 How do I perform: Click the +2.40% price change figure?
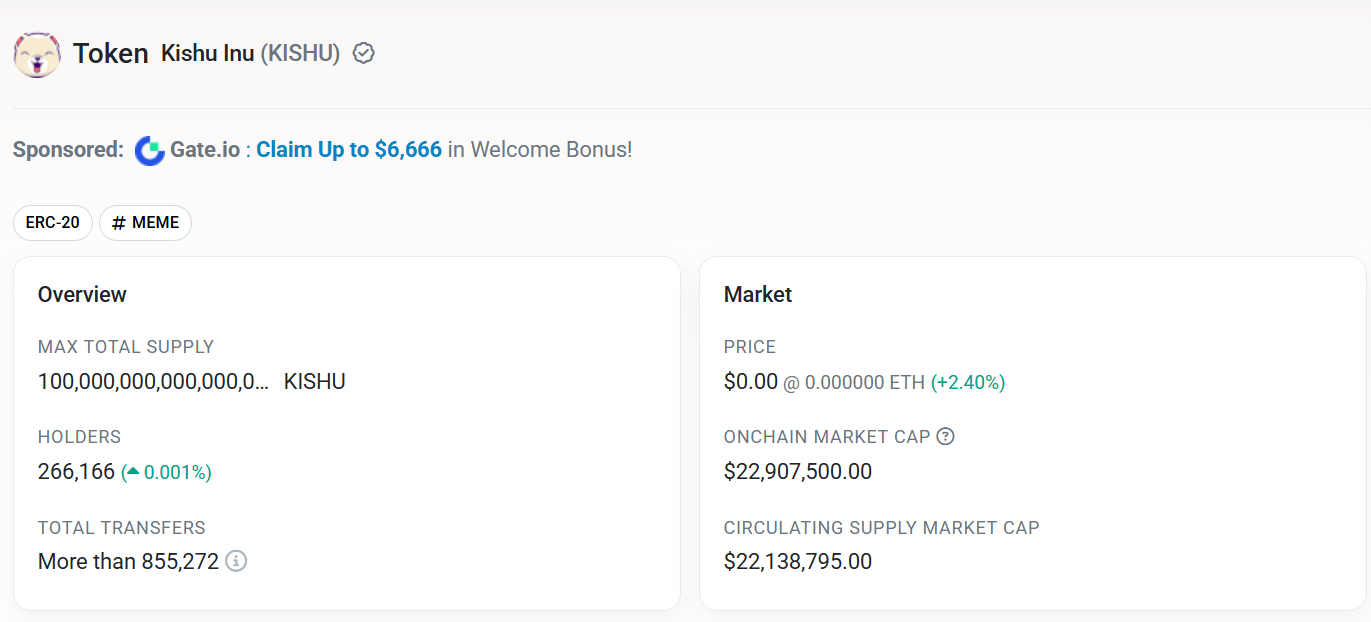[x=968, y=382]
